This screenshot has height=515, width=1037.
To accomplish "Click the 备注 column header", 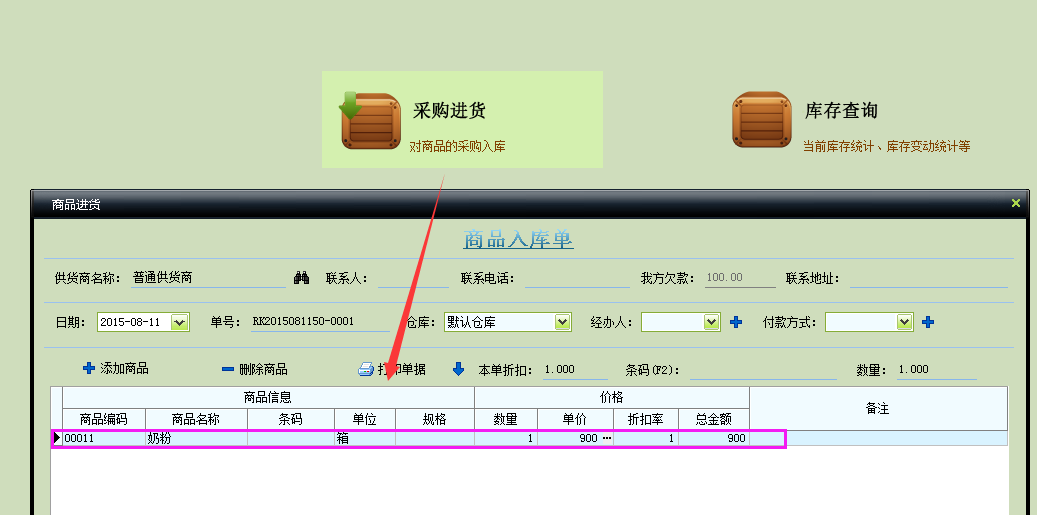I will tap(878, 409).
